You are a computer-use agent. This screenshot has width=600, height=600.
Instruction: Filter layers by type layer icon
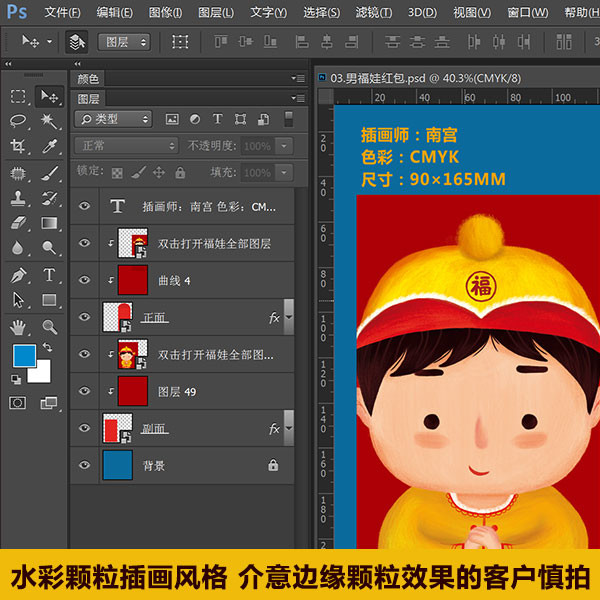click(217, 119)
